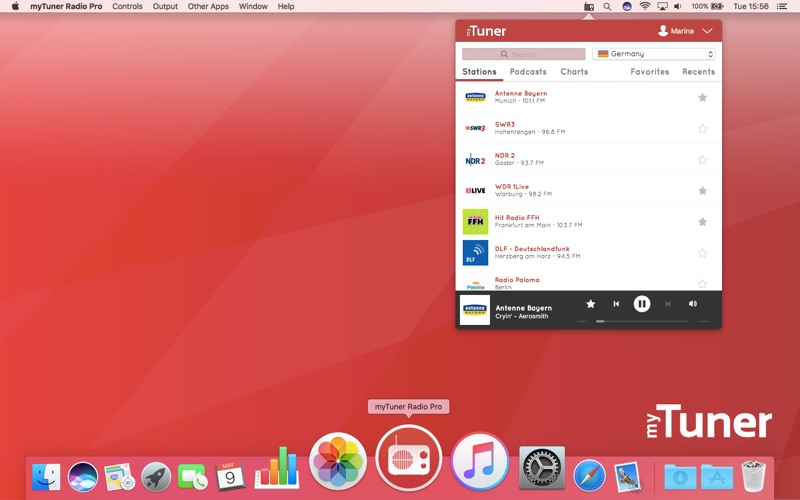
Task: Open the Window menu
Action: [x=253, y=7]
